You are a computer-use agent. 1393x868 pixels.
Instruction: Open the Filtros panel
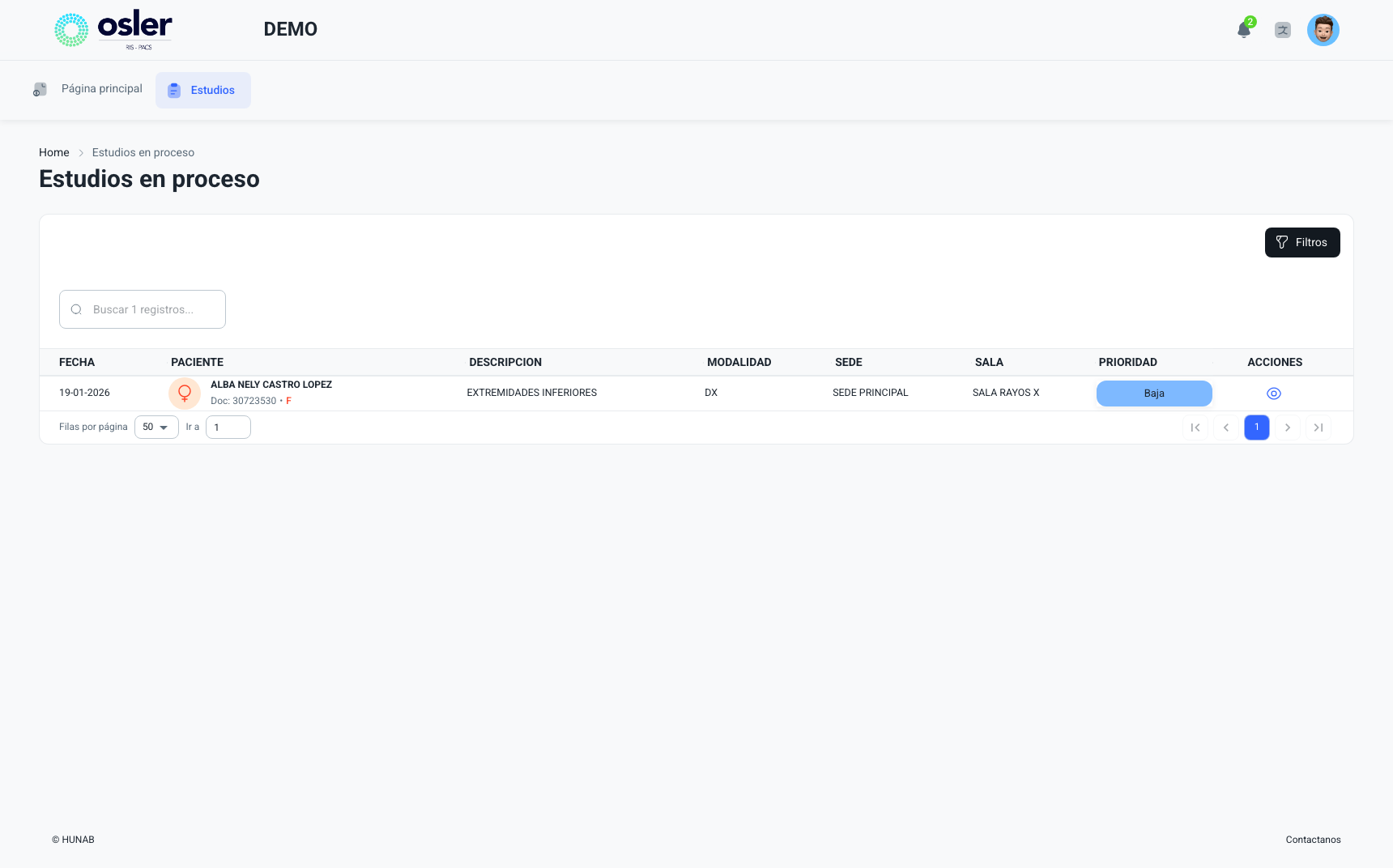click(x=1302, y=242)
